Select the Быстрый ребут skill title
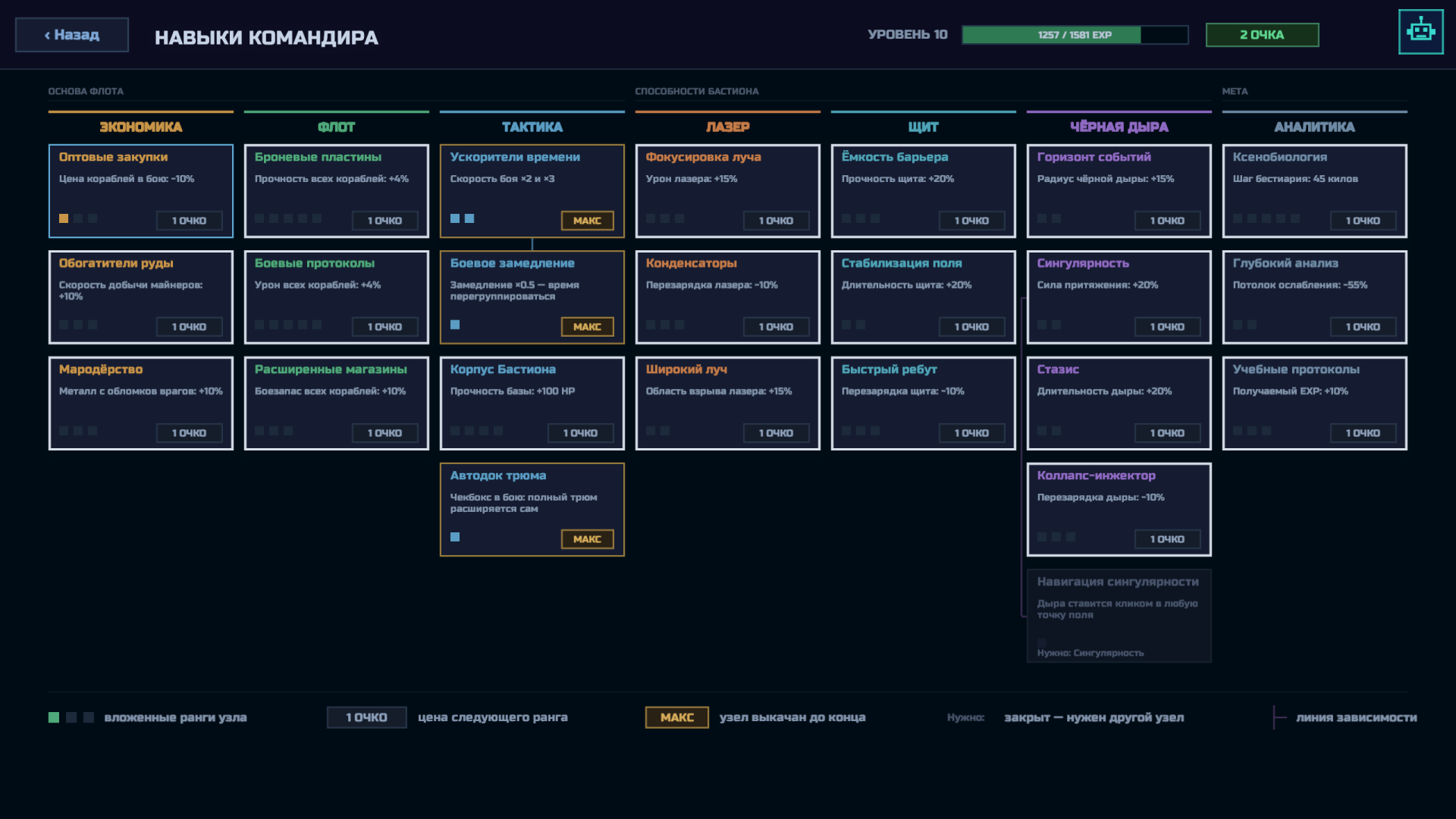 tap(889, 369)
